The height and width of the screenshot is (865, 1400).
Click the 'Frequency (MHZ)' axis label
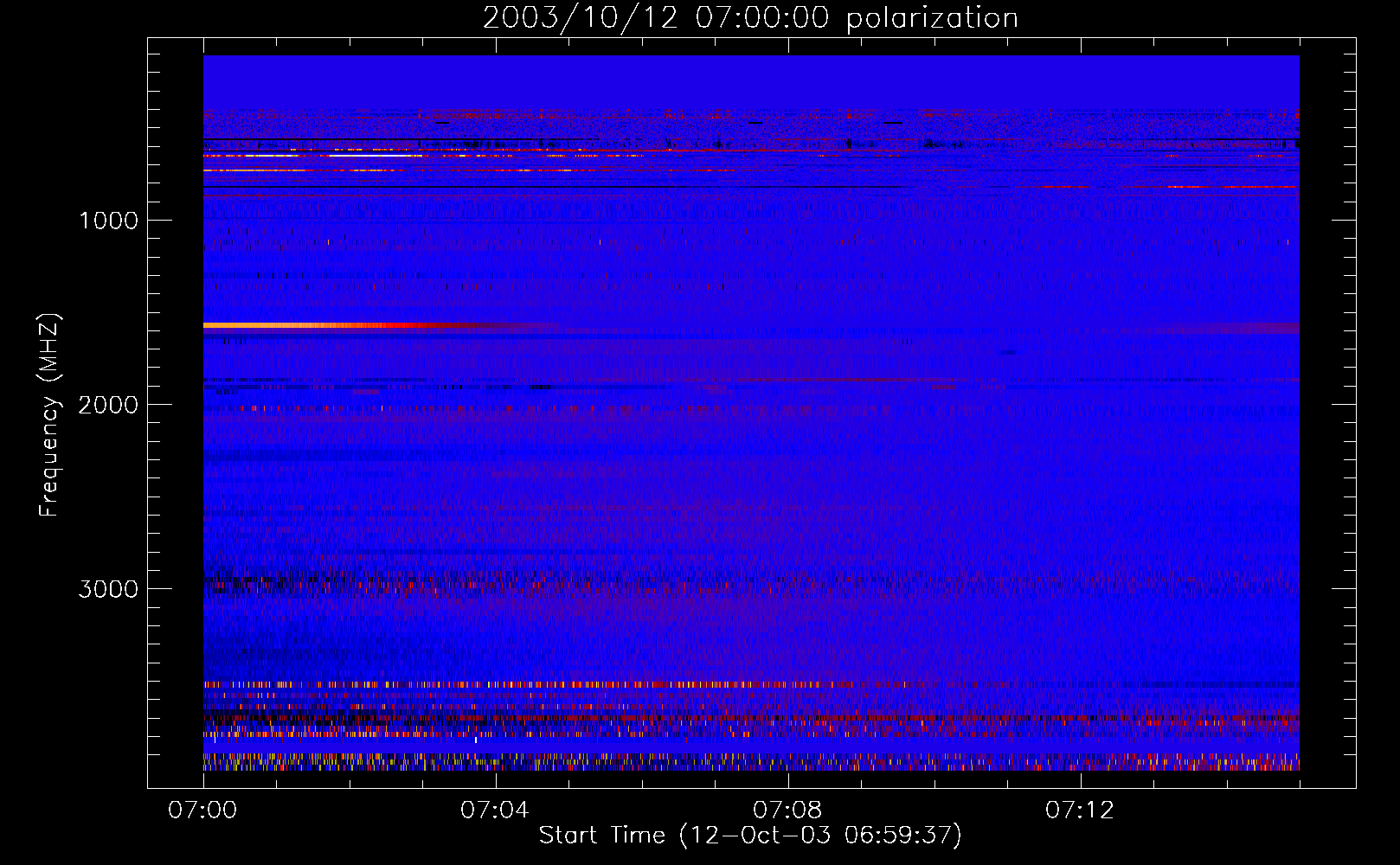coord(50,415)
